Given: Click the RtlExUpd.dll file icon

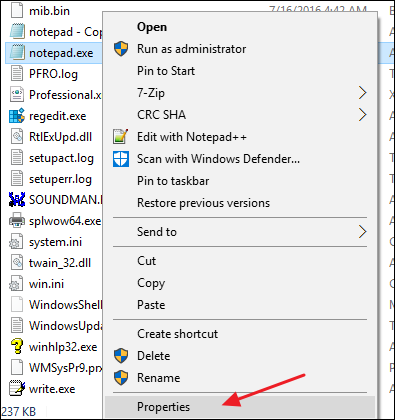Looking at the screenshot, I should click(17, 137).
